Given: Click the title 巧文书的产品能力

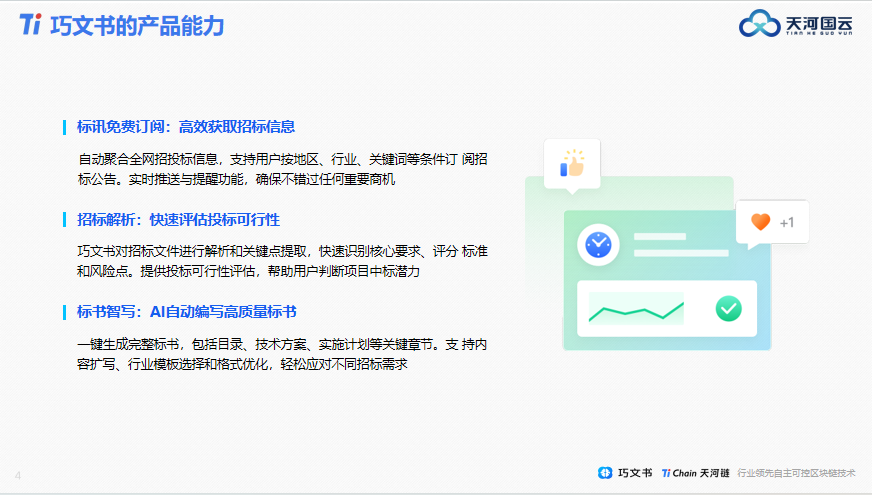Looking at the screenshot, I should click(137, 26).
